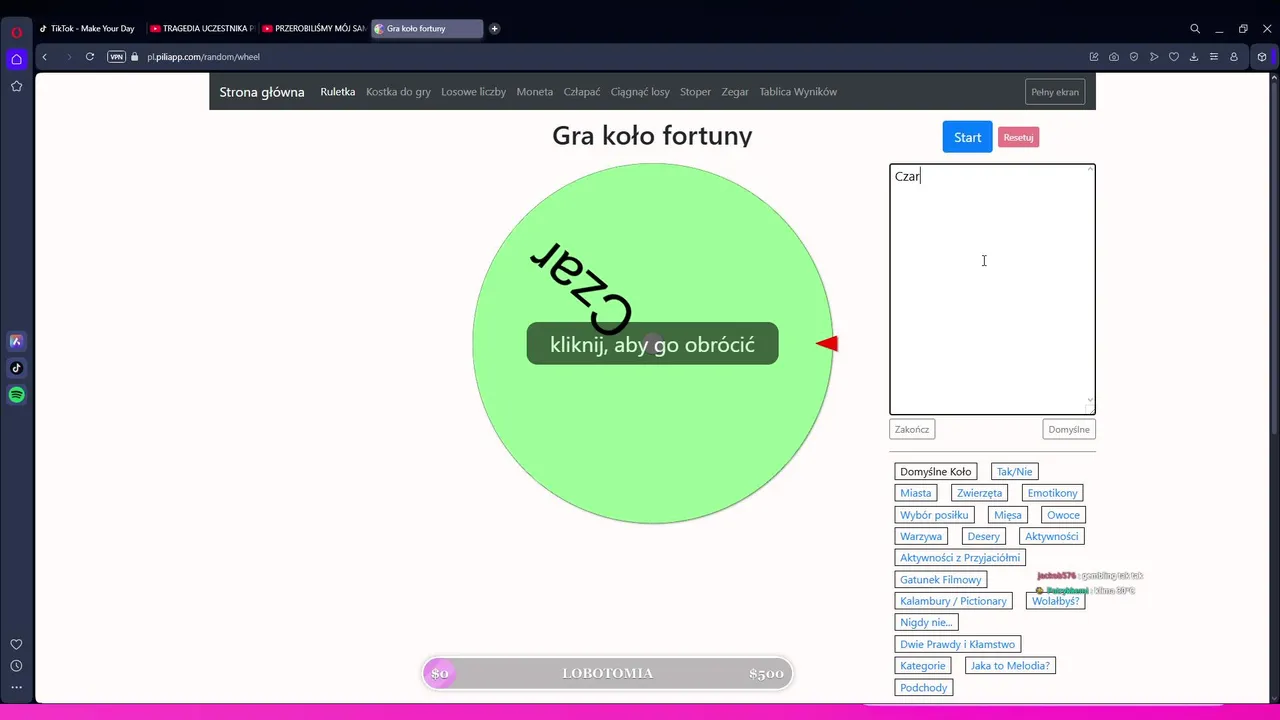The image size is (1280, 720).
Task: Start the wheel with the blue Start button
Action: (967, 137)
